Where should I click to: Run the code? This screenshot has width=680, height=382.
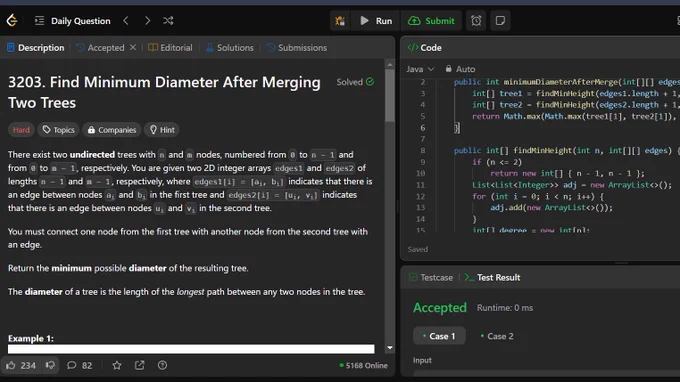[x=376, y=21]
